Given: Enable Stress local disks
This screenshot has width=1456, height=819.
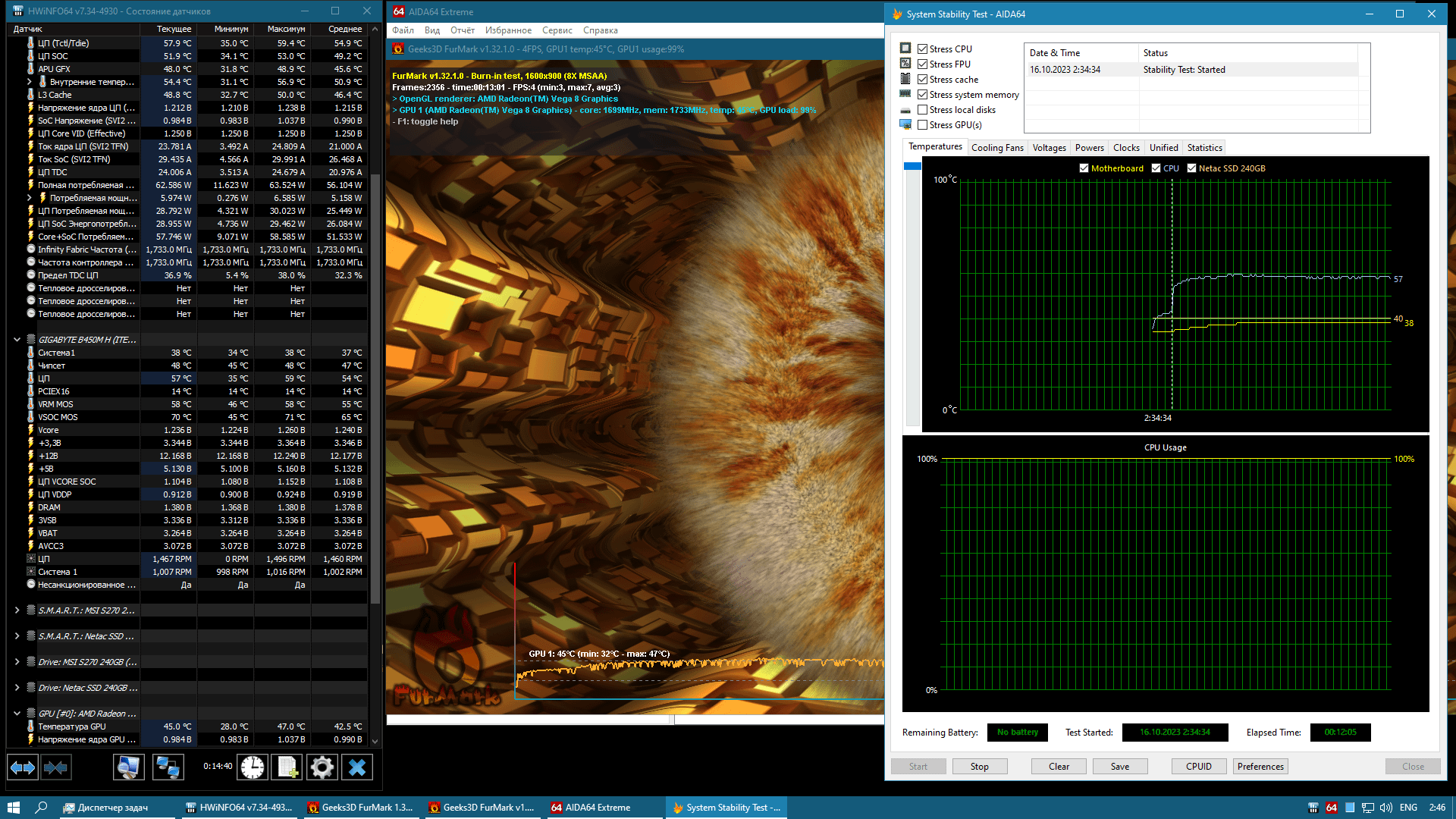Looking at the screenshot, I should tap(923, 110).
